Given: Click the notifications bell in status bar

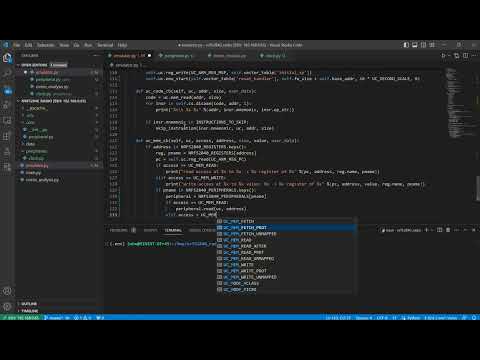Looking at the screenshot, I should (474, 318).
